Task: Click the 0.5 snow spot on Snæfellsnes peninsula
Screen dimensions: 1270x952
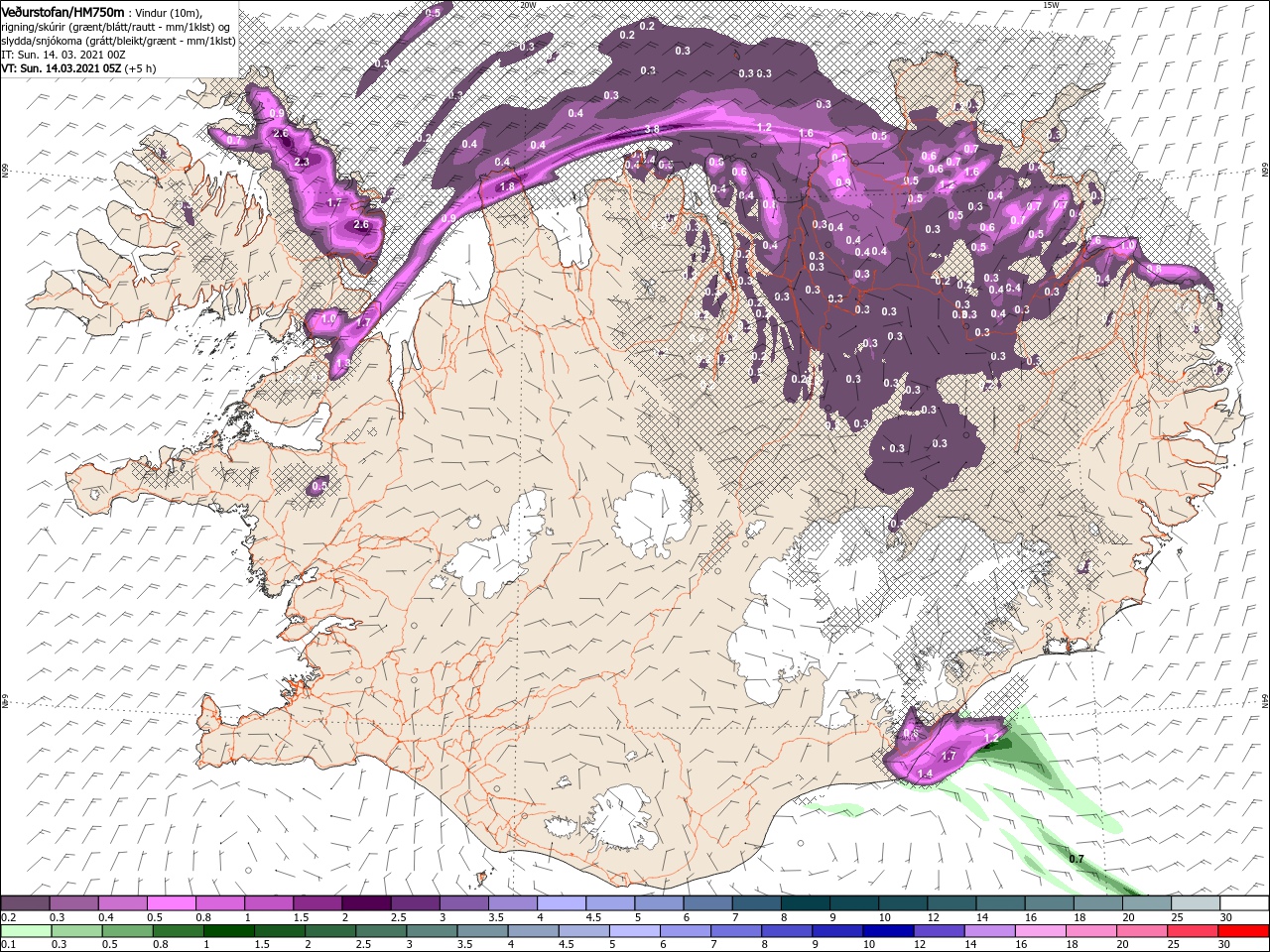Action: pos(319,486)
